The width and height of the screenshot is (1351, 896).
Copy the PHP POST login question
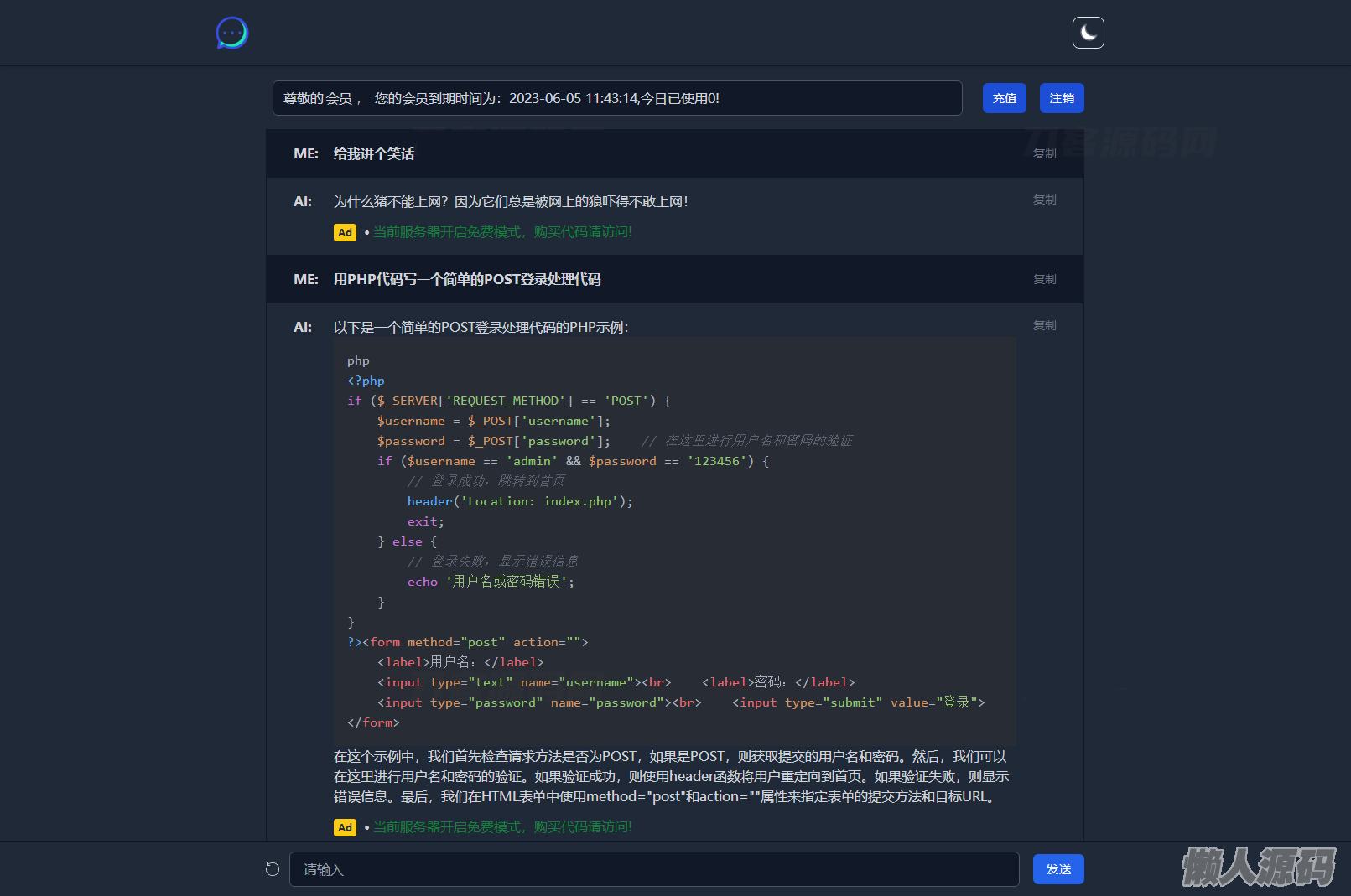[x=1044, y=279]
